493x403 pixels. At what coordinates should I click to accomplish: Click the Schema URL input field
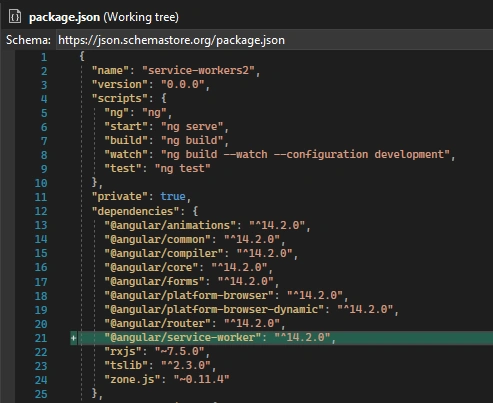274,40
